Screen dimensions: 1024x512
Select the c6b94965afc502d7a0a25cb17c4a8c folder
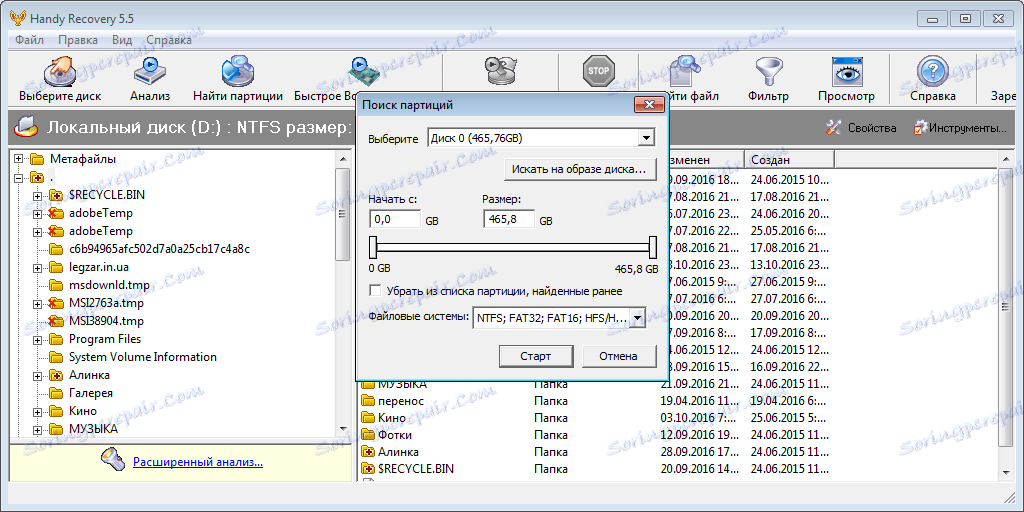pos(159,249)
